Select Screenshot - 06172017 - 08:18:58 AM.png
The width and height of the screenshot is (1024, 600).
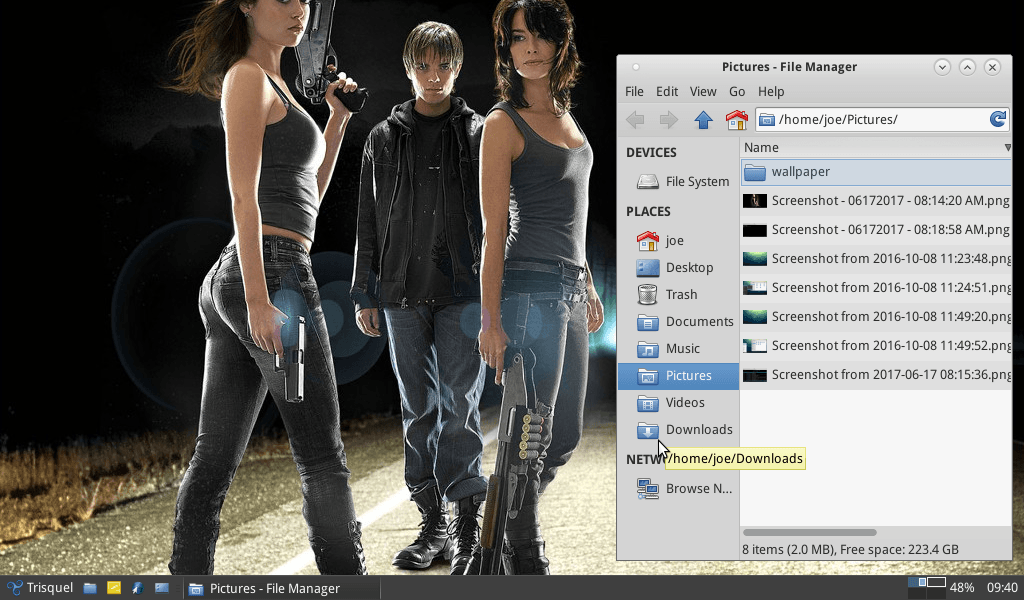coord(876,230)
